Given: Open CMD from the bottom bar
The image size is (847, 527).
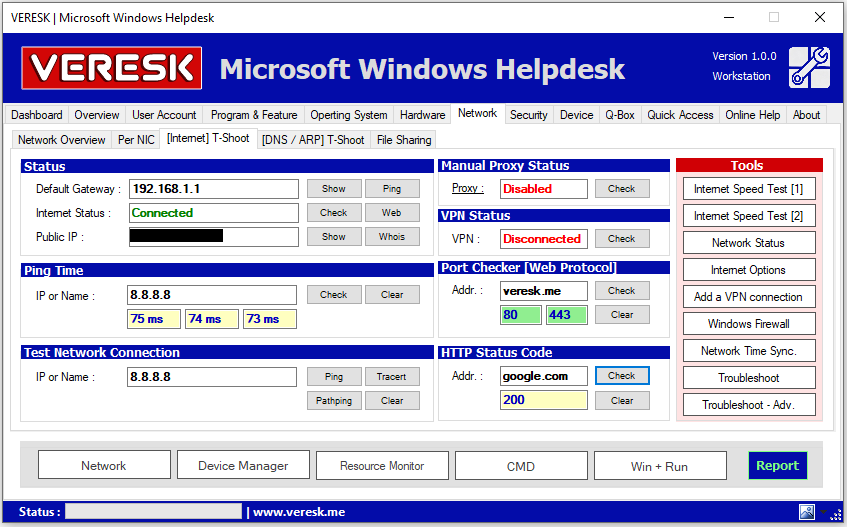Looking at the screenshot, I should pyautogui.click(x=520, y=466).
